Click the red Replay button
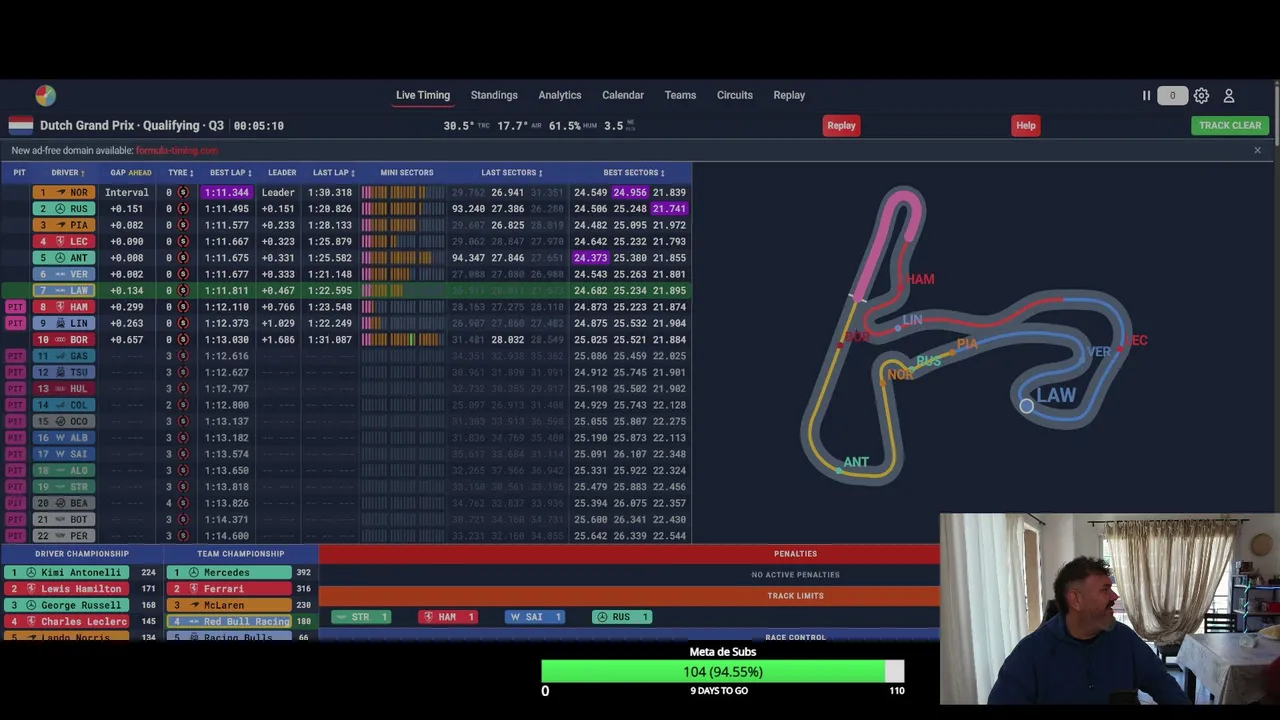1280x720 pixels. pos(841,125)
